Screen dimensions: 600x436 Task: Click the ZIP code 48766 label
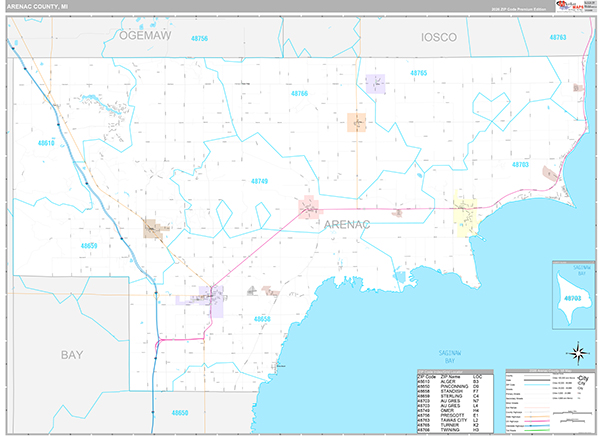(x=299, y=93)
